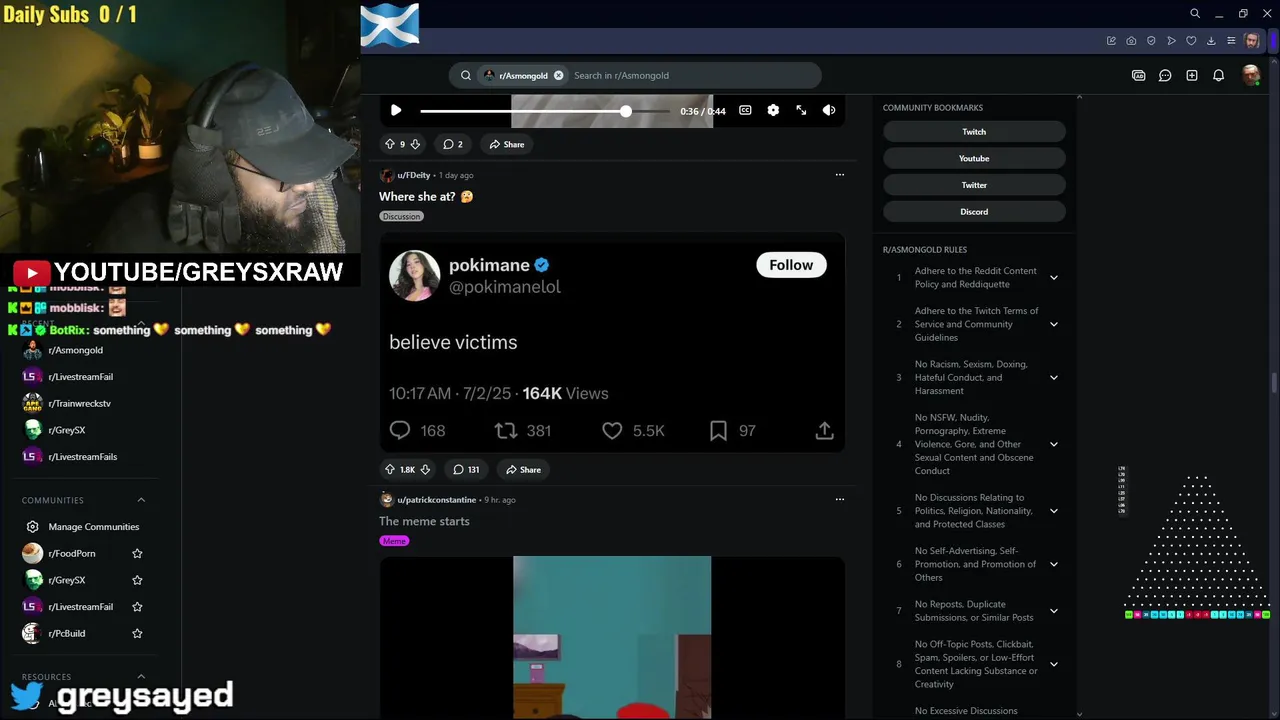This screenshot has width=1280, height=720.
Task: Remove the r/Asmongold search scope chip
Action: point(558,75)
